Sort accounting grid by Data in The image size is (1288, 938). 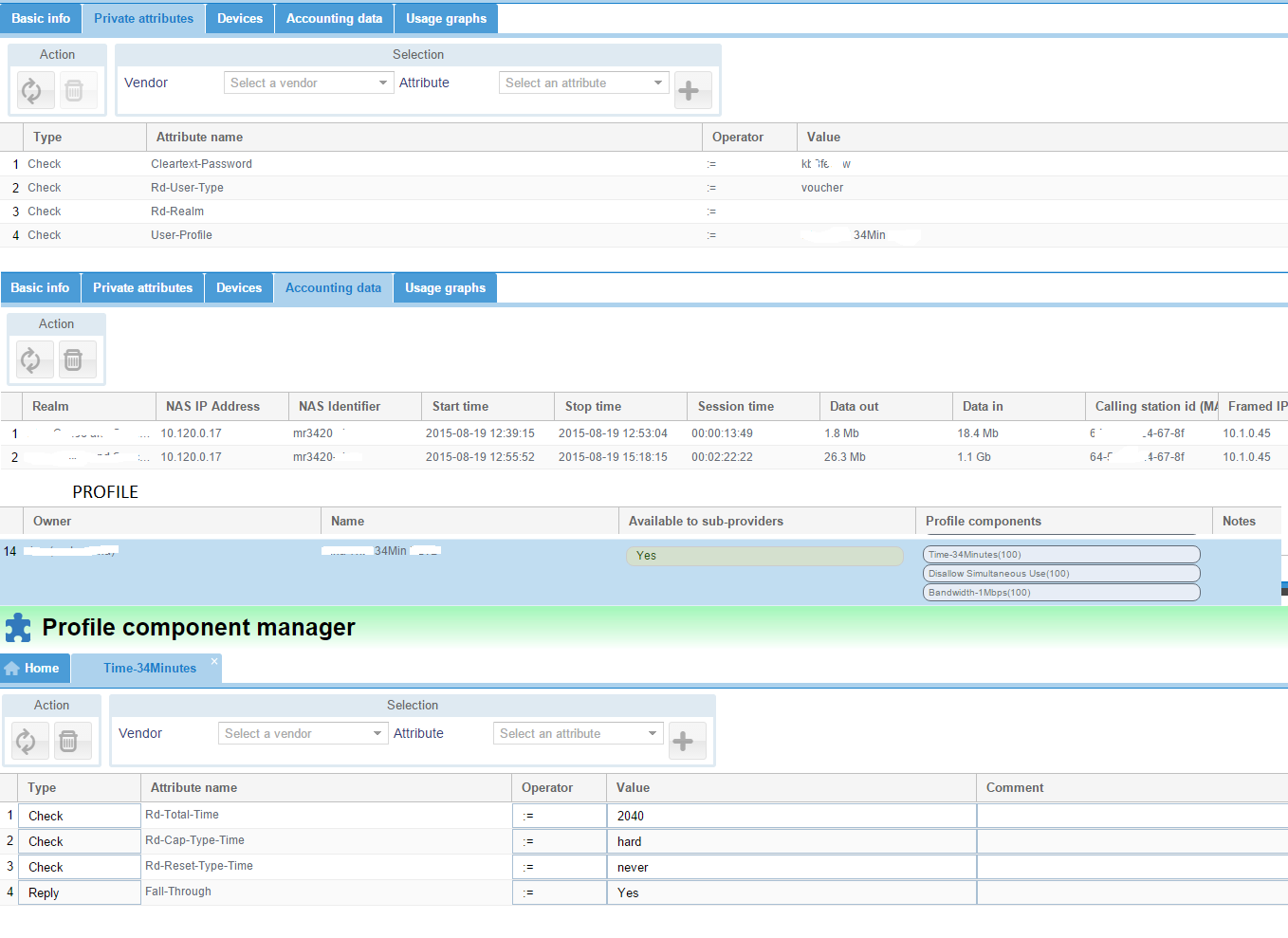(x=1019, y=407)
